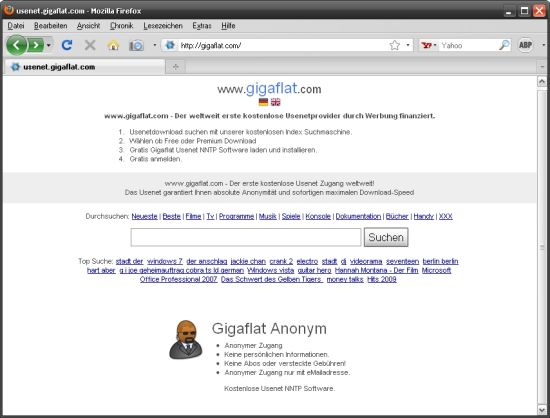This screenshot has height=418, width=550.
Task: Reload the page with the blue refresh icon
Action: [x=67, y=45]
